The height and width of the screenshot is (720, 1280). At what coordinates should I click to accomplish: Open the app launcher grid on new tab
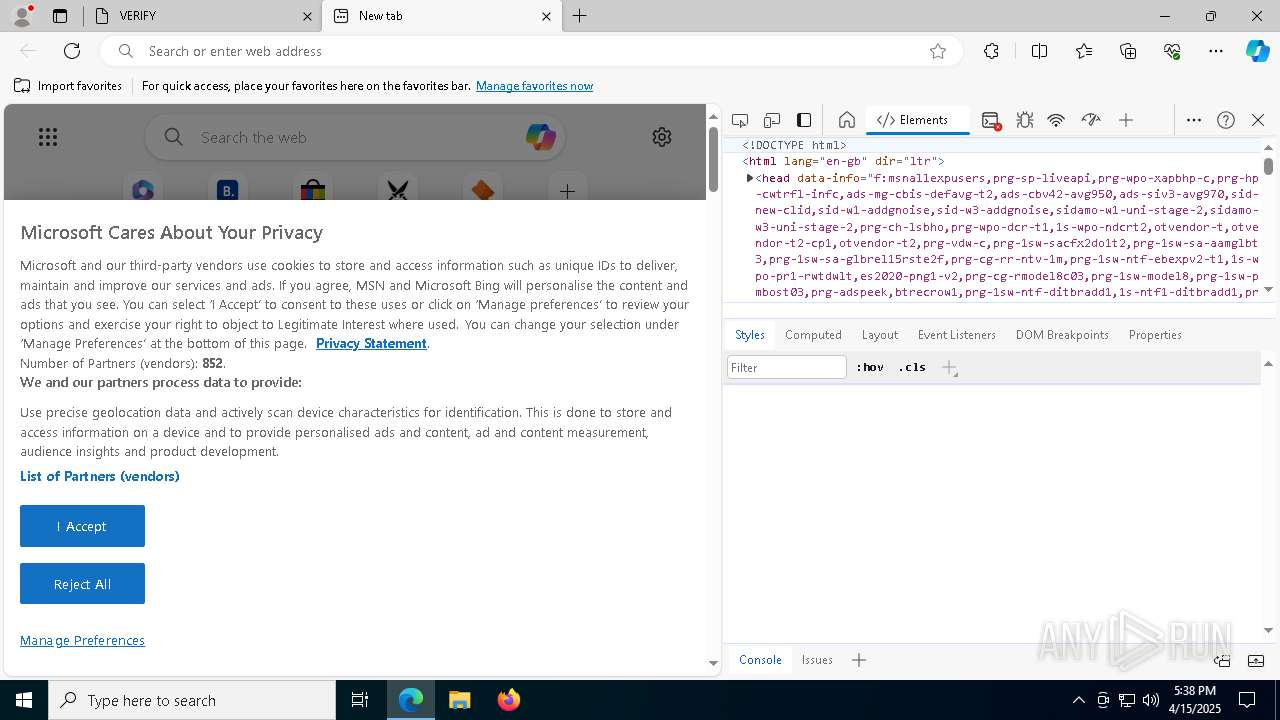48,137
